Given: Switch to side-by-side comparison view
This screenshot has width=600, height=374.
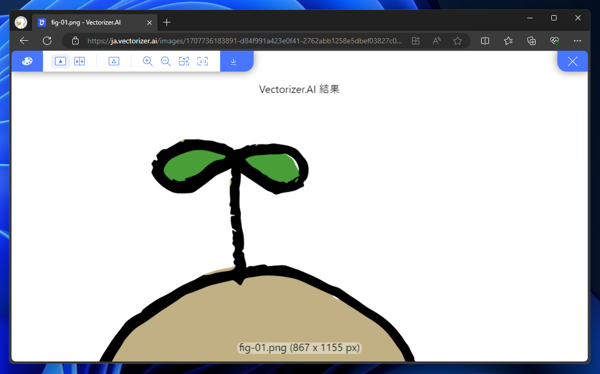Looking at the screenshot, I should [x=80, y=61].
